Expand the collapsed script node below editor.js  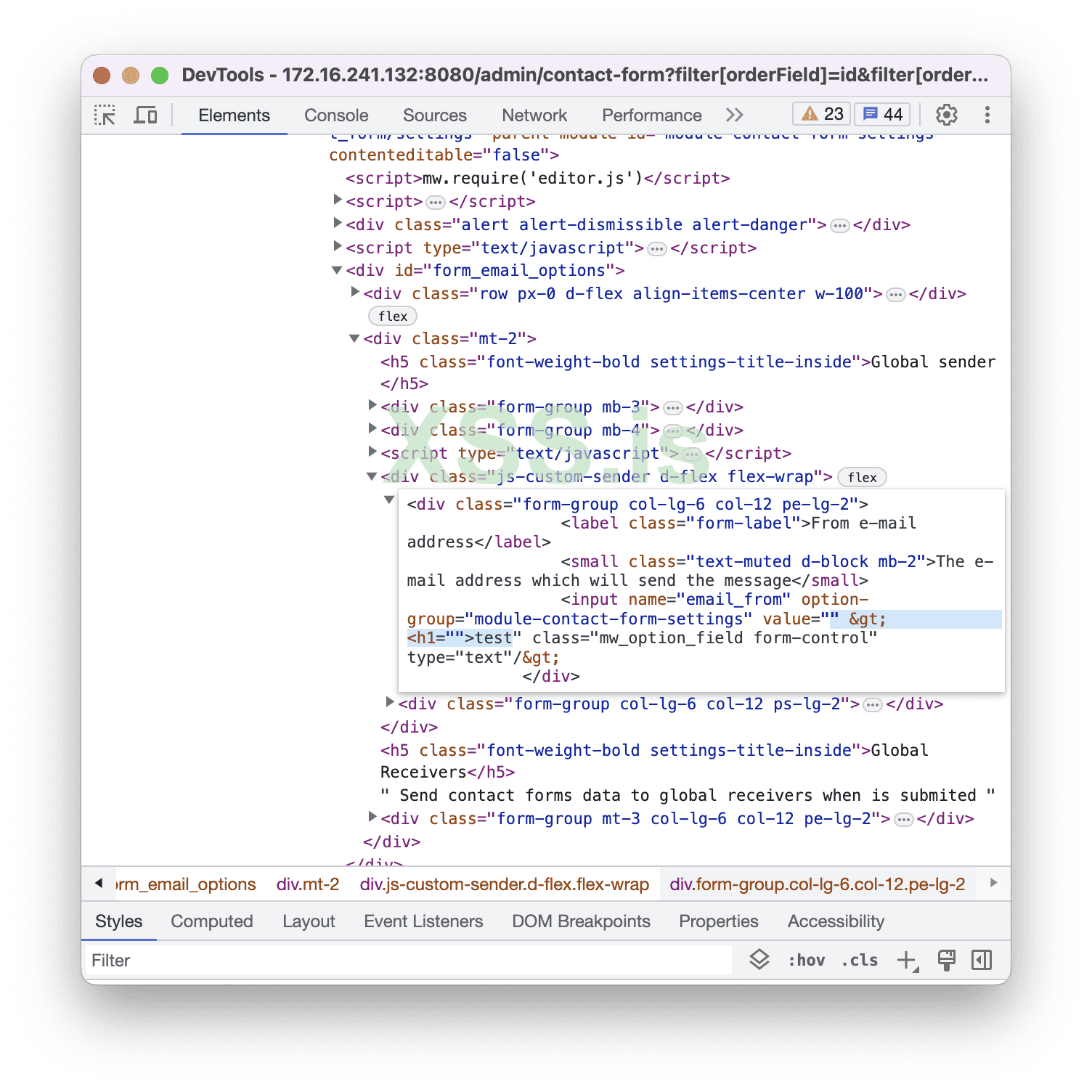pyautogui.click(x=338, y=200)
